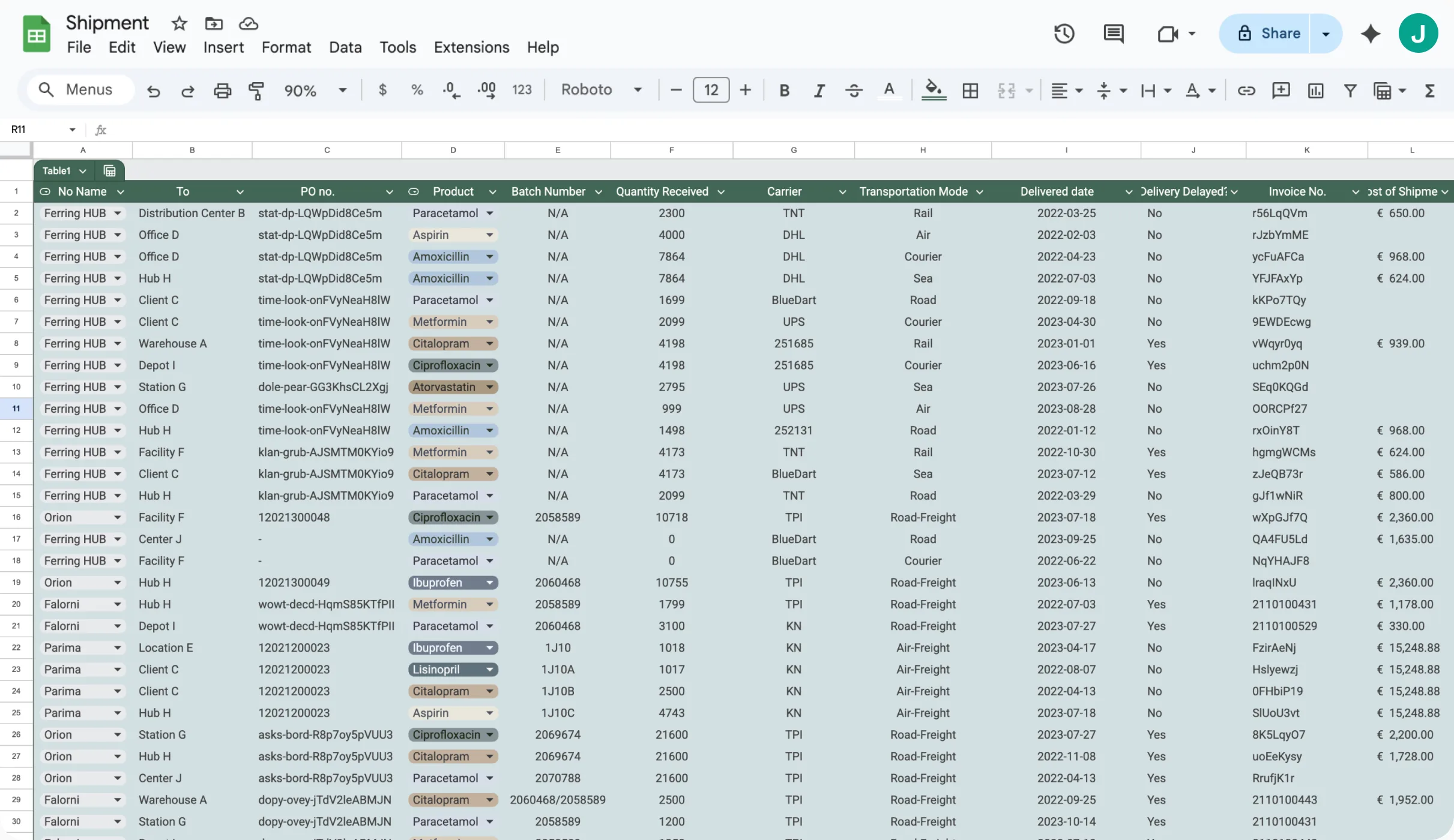The height and width of the screenshot is (840, 1454).
Task: Open the Gemini sparkle icon
Action: coord(1371,34)
